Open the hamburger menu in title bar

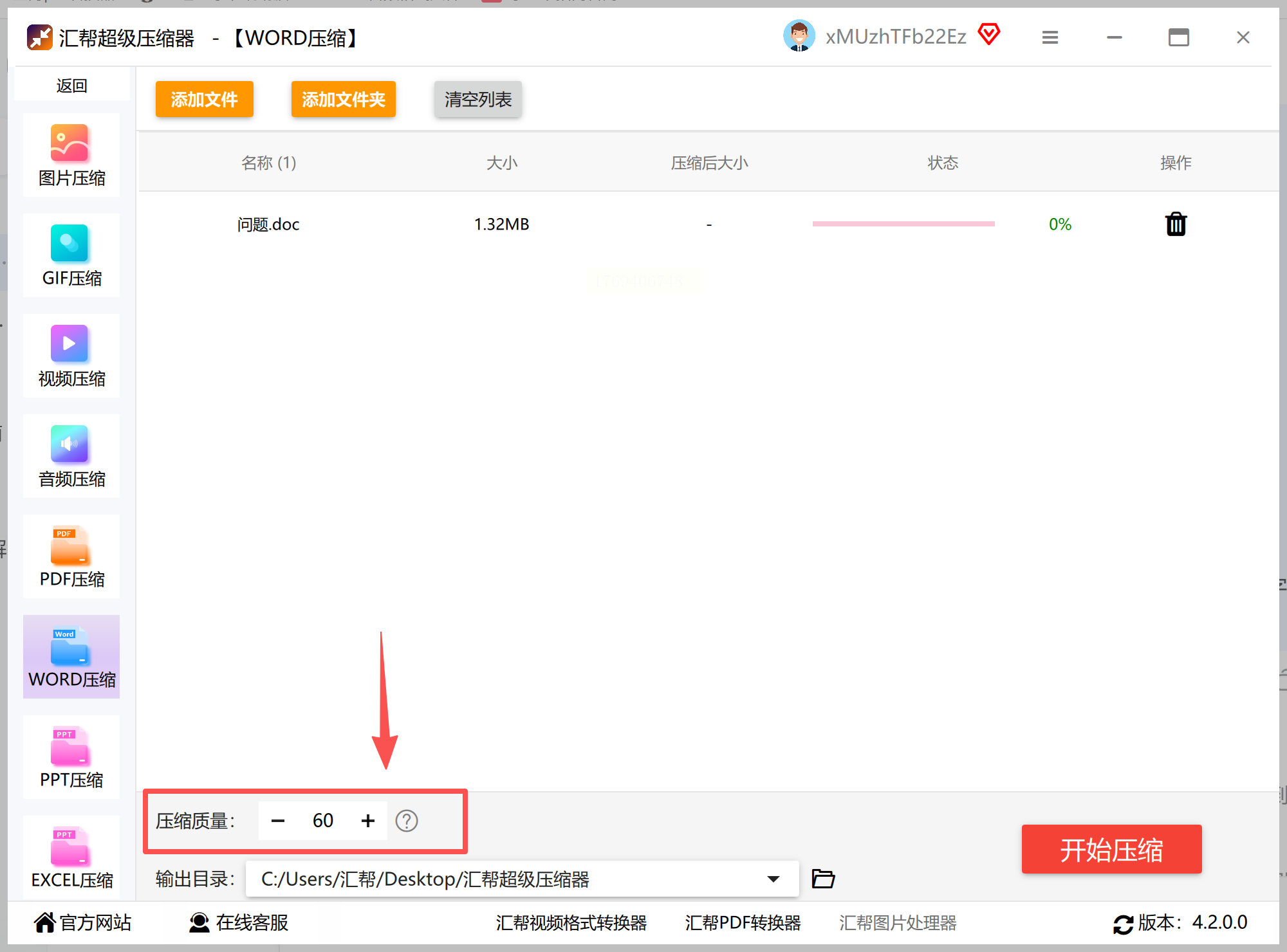1050,38
